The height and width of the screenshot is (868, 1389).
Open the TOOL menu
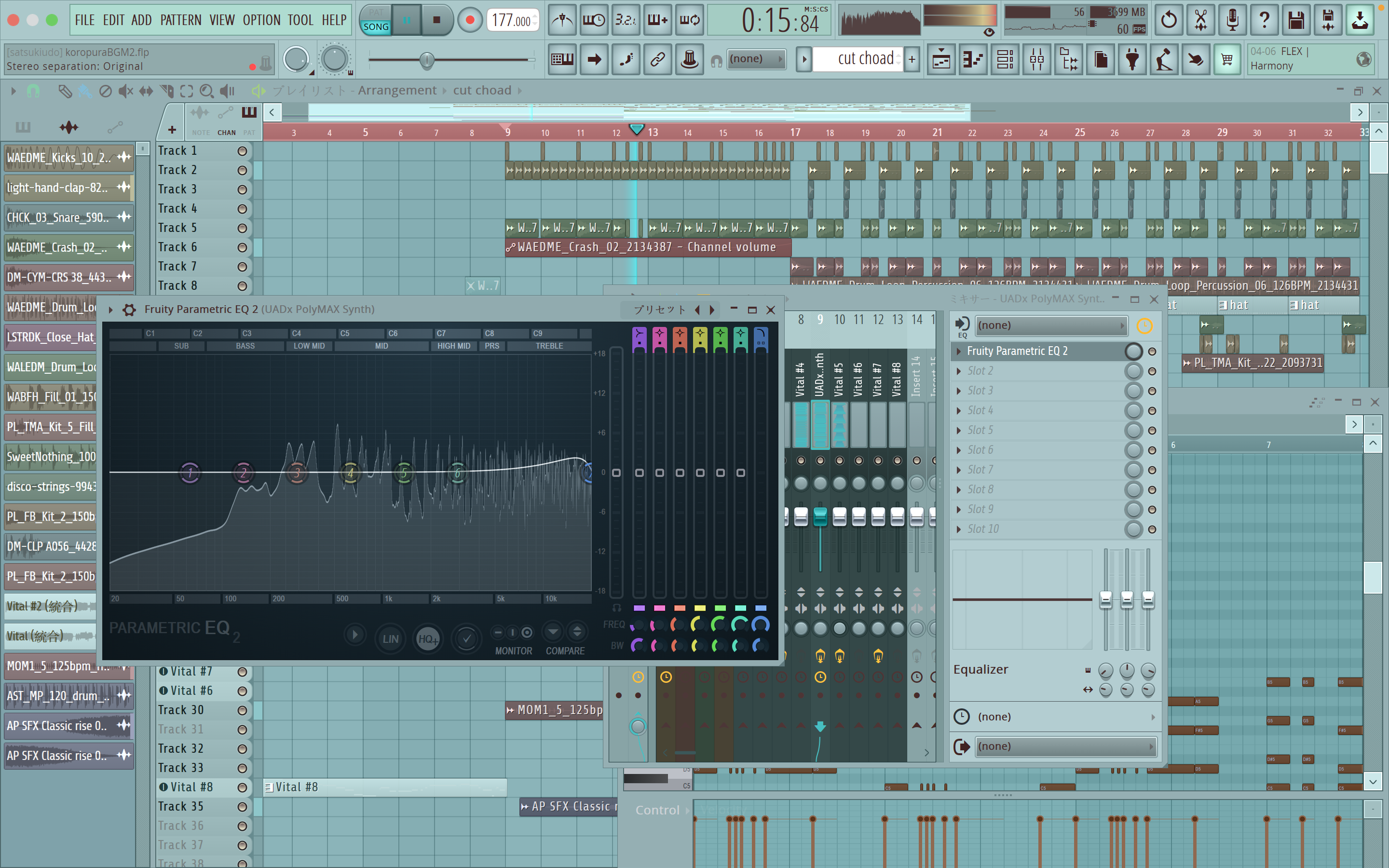click(x=300, y=20)
